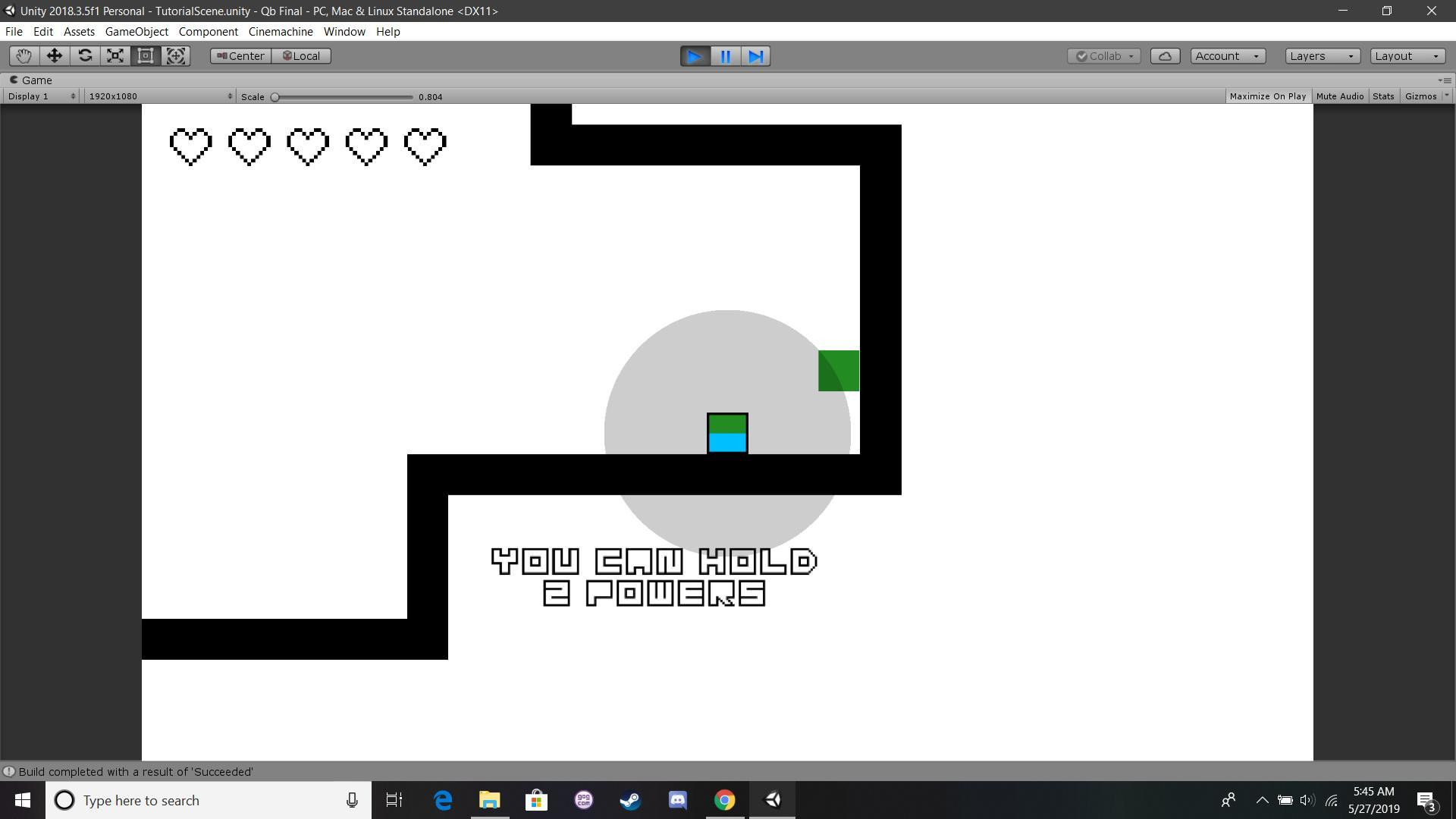Toggle Local handle orientation
Viewport: 1456px width, 819px height.
click(x=301, y=56)
